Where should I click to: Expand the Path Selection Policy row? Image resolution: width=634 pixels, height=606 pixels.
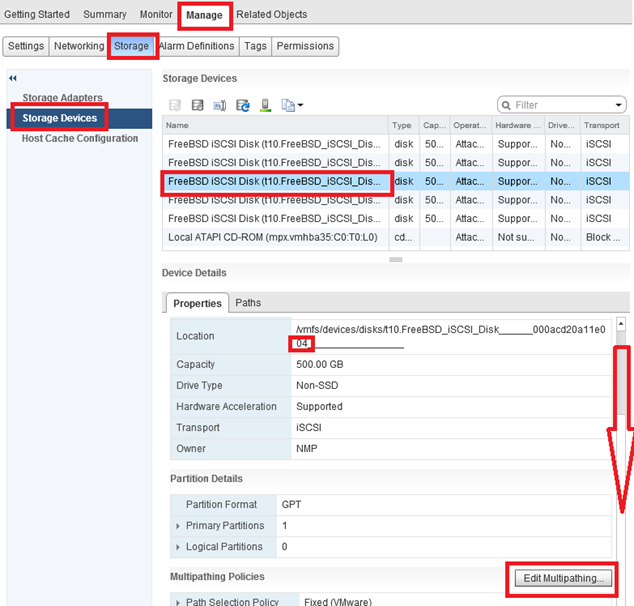pos(179,601)
